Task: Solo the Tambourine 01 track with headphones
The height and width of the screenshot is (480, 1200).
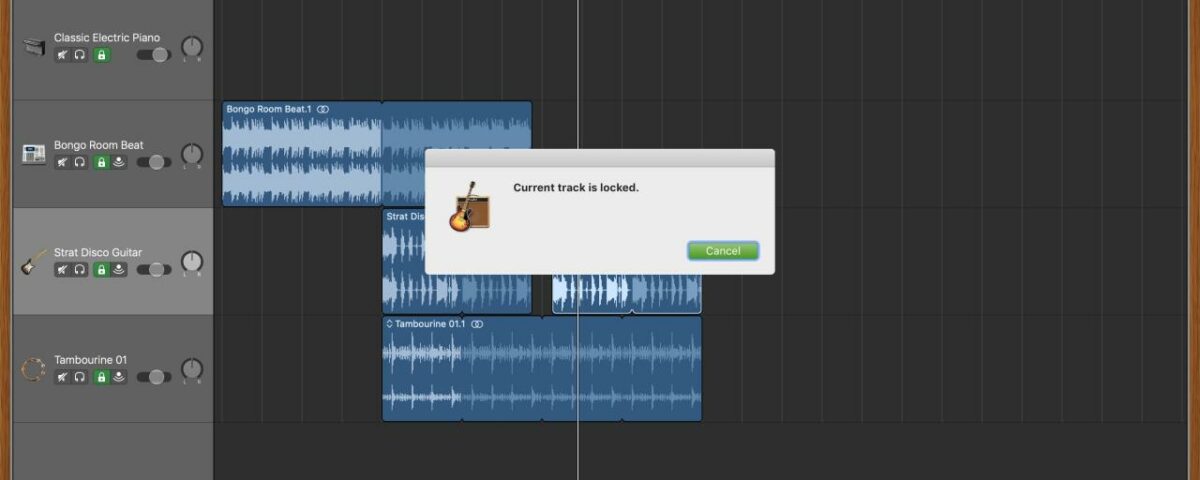Action: [x=80, y=377]
